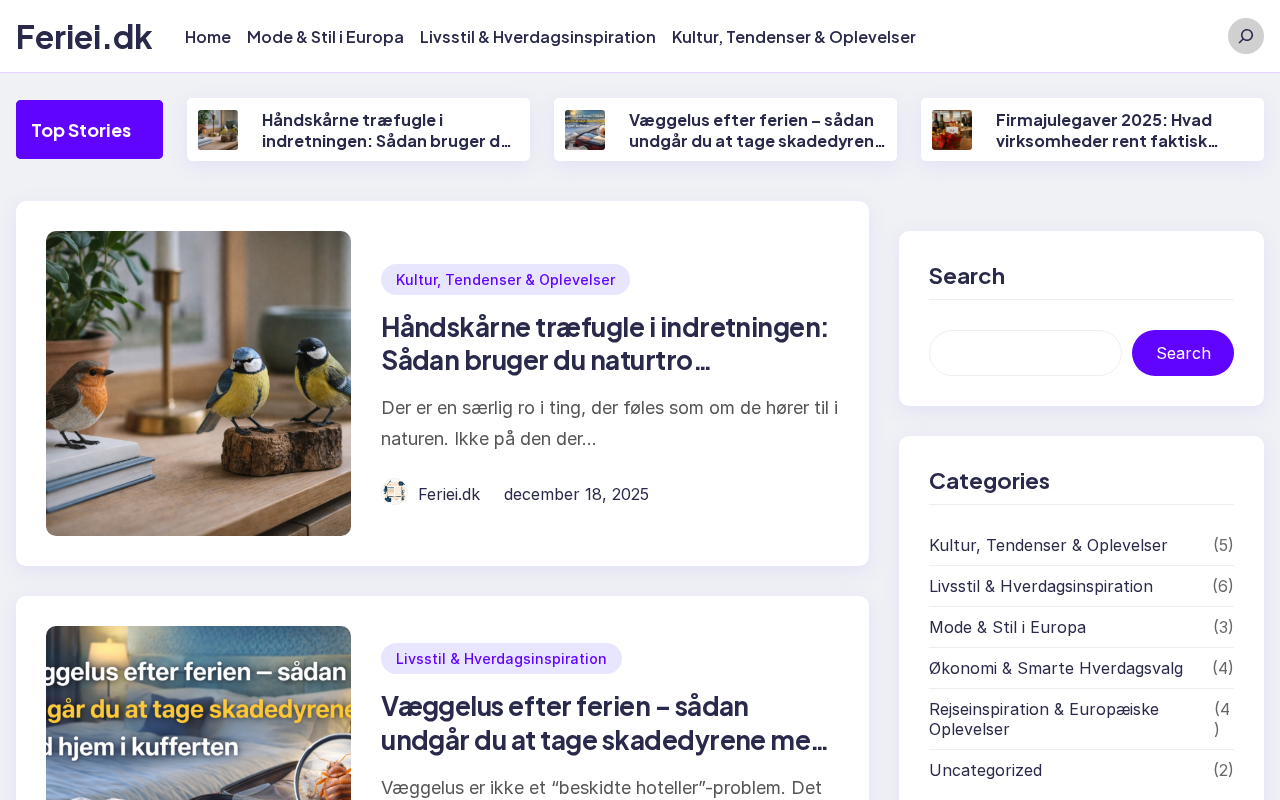1280x800 pixels.
Task: Open category Livsstil & Hverdagsinspiration in sidebar
Action: pyautogui.click(x=1041, y=586)
